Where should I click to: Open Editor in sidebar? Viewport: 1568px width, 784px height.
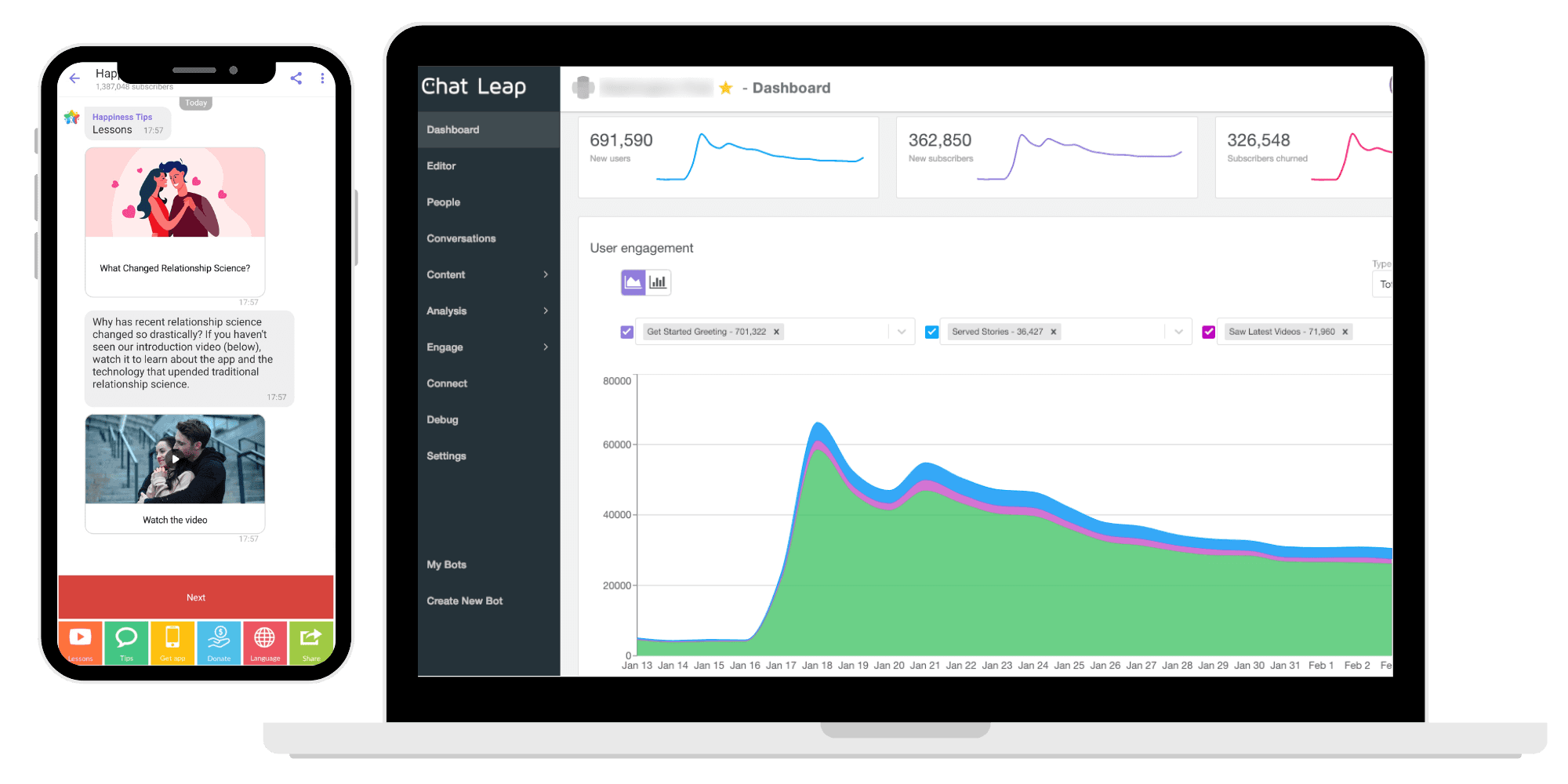pos(488,165)
